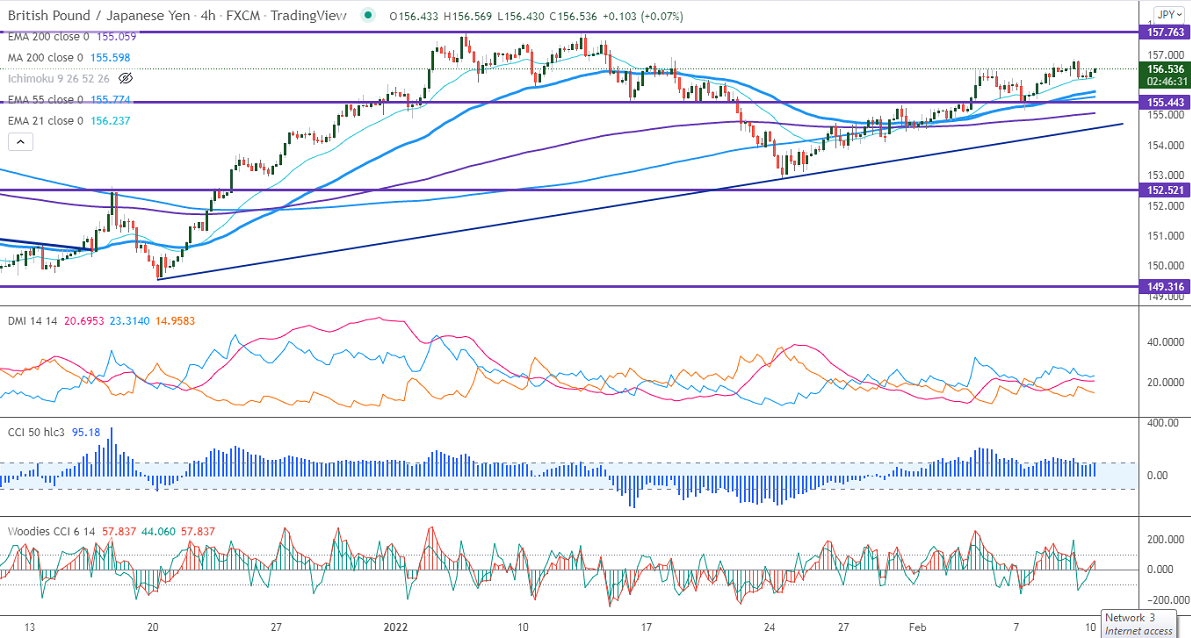Click the 157.000 price scale label
This screenshot has width=1191, height=638.
[x=1166, y=55]
